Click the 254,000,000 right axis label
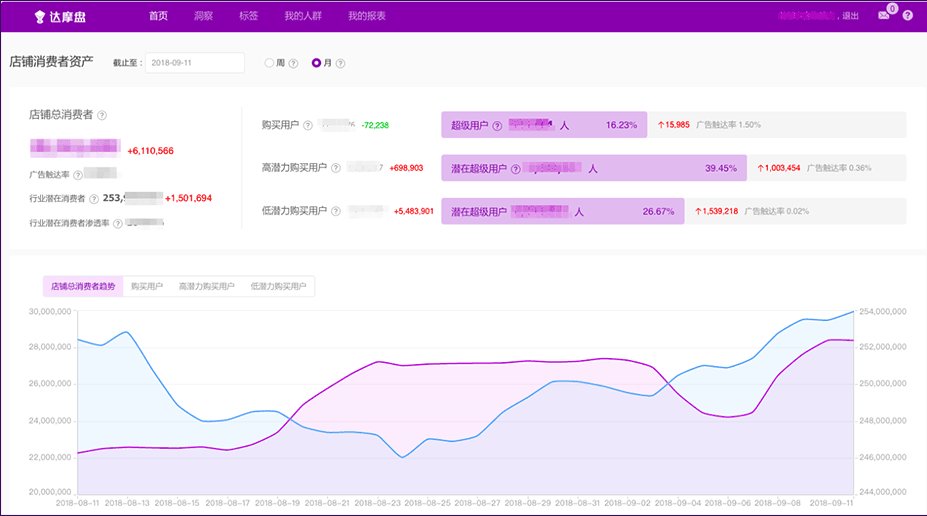 click(883, 311)
